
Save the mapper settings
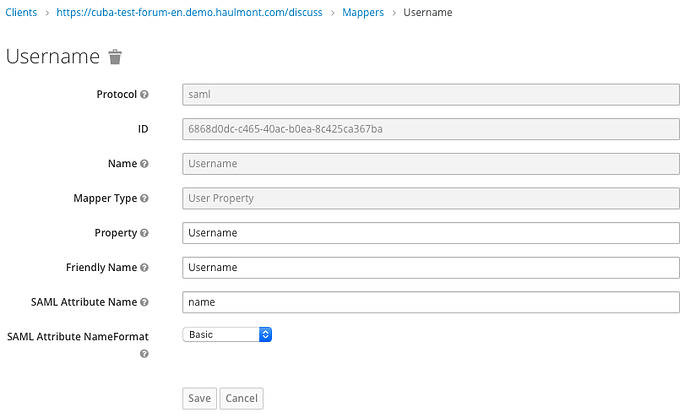[x=199, y=399]
